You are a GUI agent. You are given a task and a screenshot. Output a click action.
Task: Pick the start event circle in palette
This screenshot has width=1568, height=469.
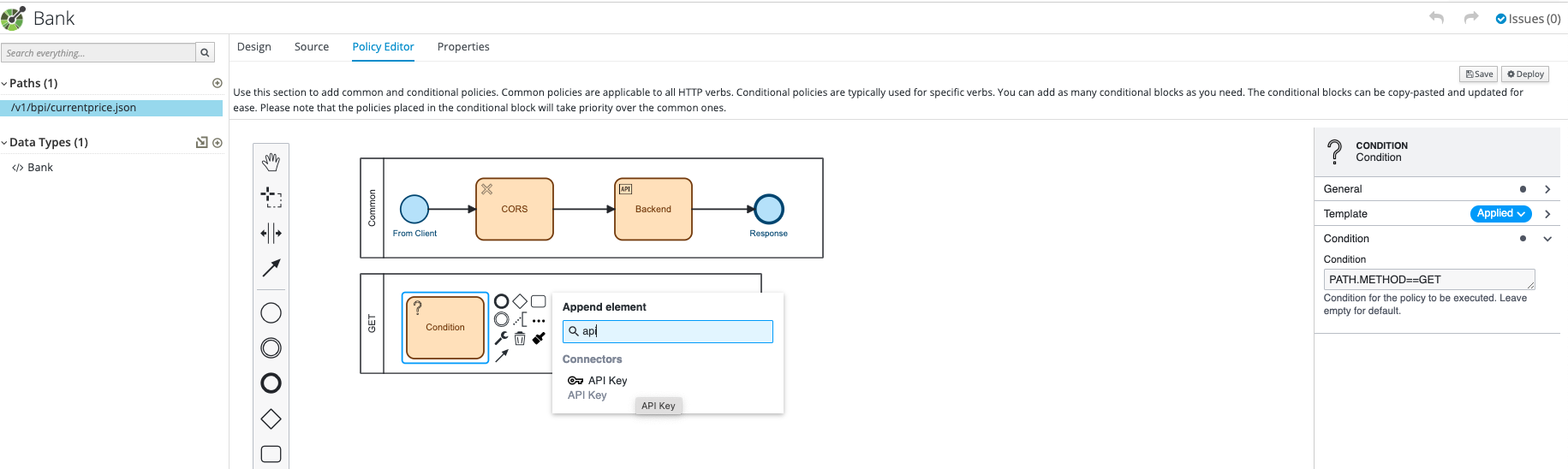tap(271, 313)
